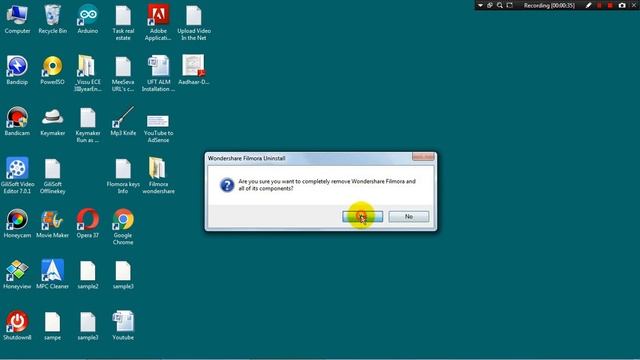Pause recording with the red pause button
This screenshot has height=360, width=640.
[x=599, y=5]
